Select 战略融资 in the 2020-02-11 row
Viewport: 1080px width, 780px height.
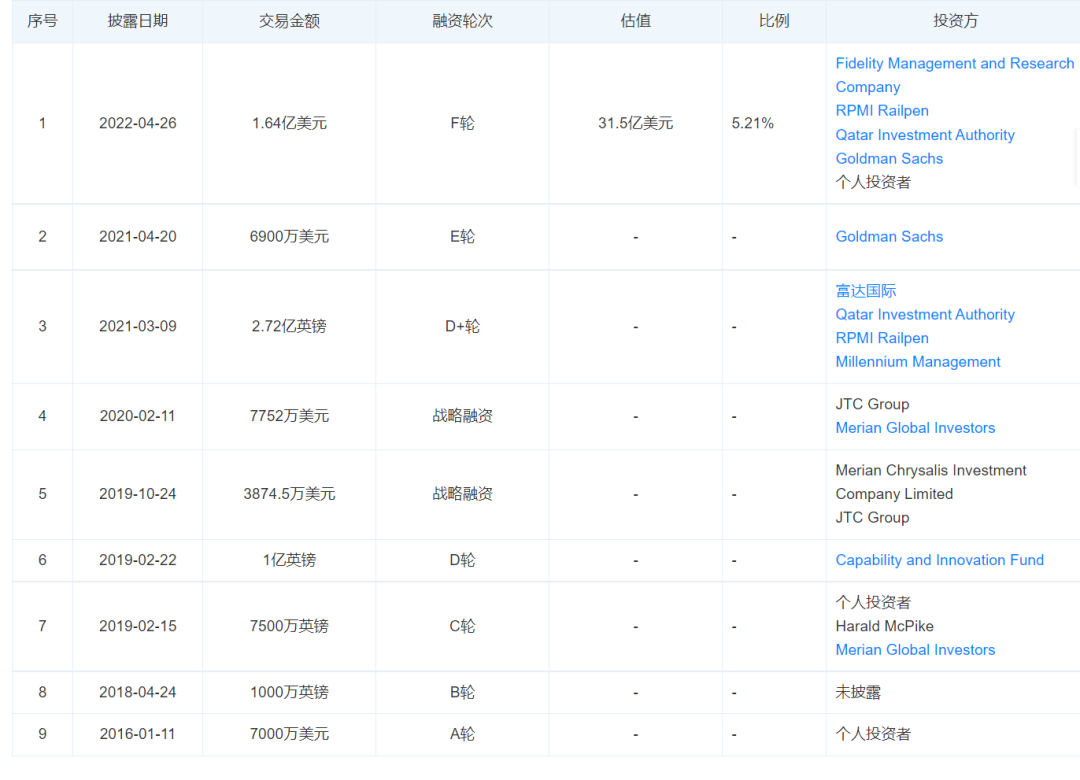pyautogui.click(x=462, y=416)
